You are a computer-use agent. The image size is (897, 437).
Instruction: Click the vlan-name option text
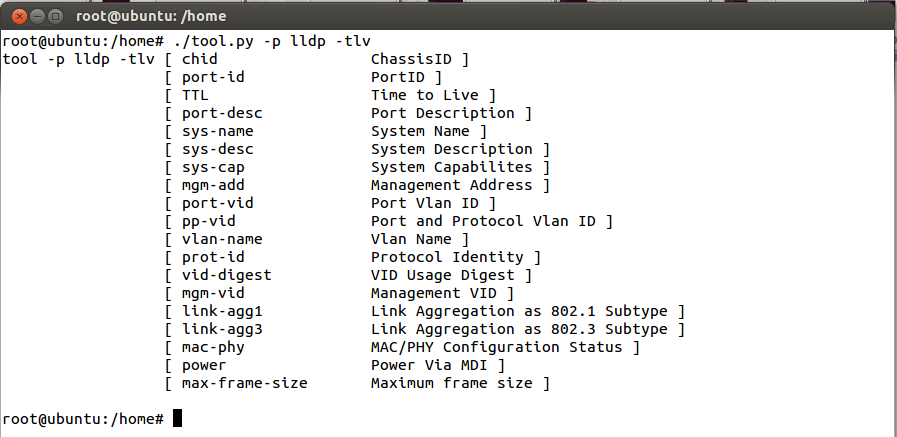tap(222, 239)
